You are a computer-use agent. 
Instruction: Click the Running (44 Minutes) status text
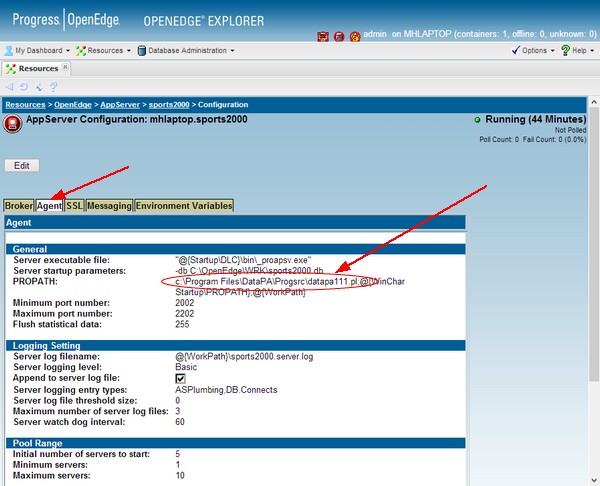(535, 119)
